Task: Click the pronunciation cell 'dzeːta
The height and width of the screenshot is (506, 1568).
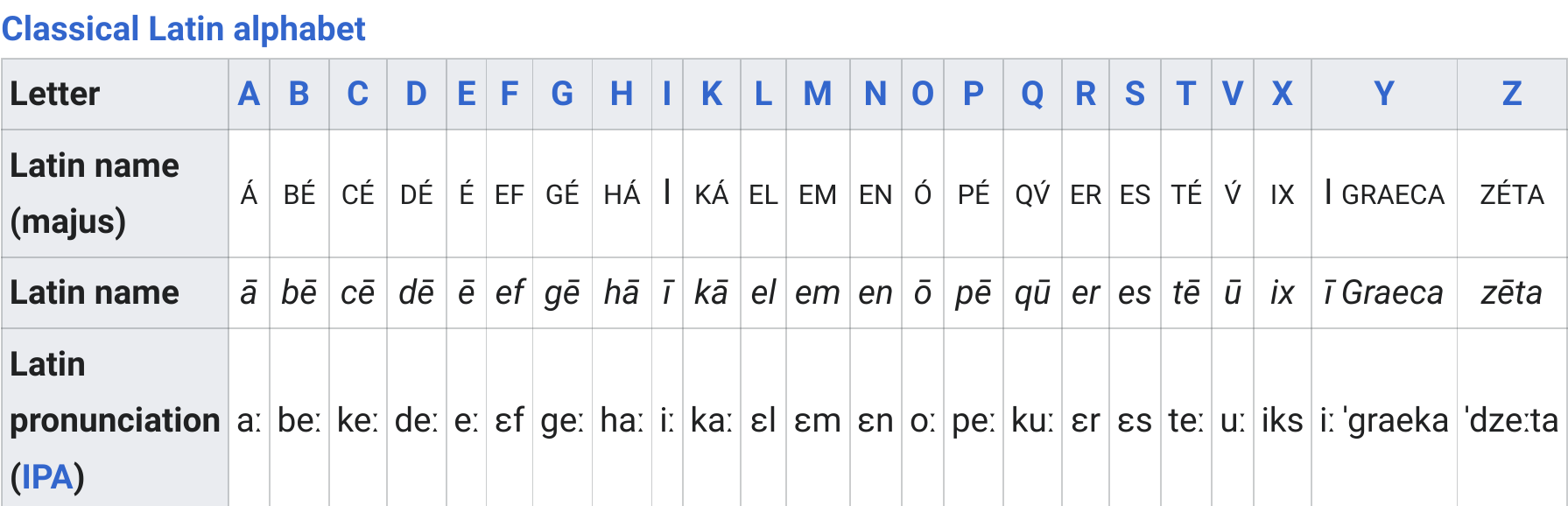Action: click(x=1512, y=421)
